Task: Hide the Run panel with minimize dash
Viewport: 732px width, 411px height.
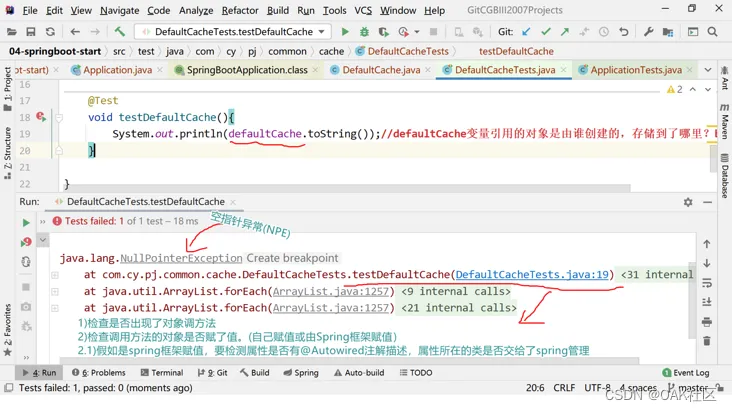Action: [x=707, y=202]
